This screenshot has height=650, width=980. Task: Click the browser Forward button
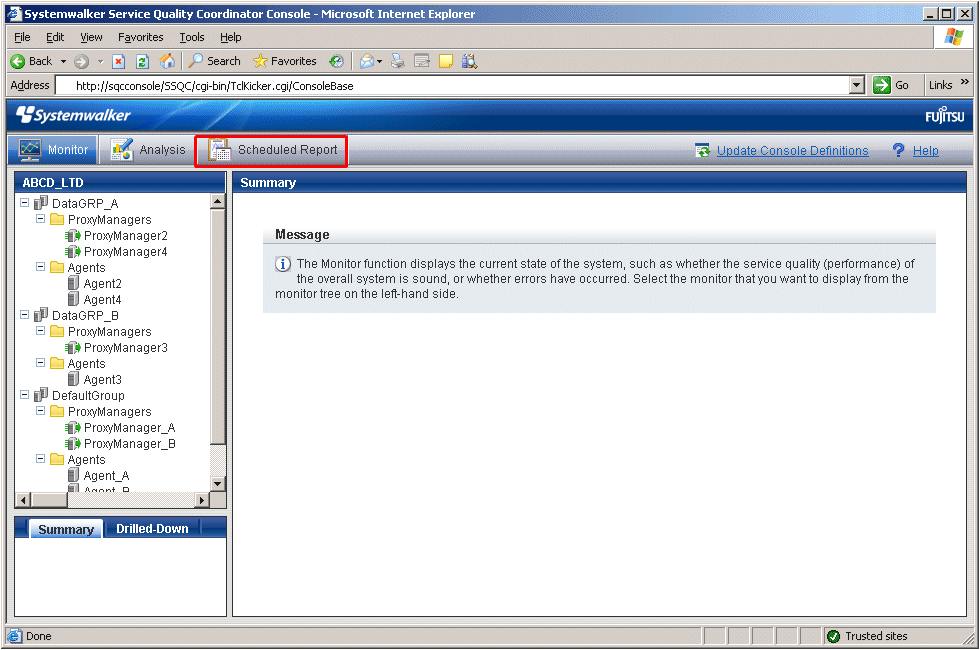tap(81, 61)
